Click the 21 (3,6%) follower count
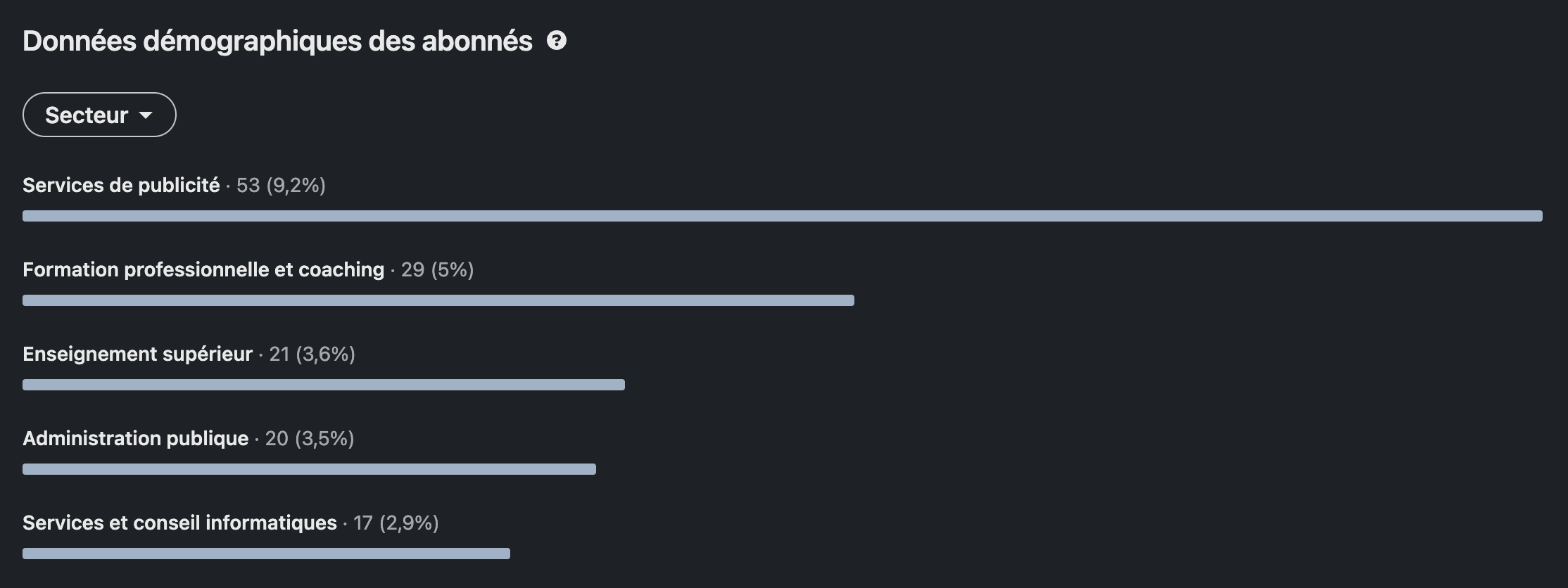This screenshot has height=588, width=1568. tap(312, 354)
